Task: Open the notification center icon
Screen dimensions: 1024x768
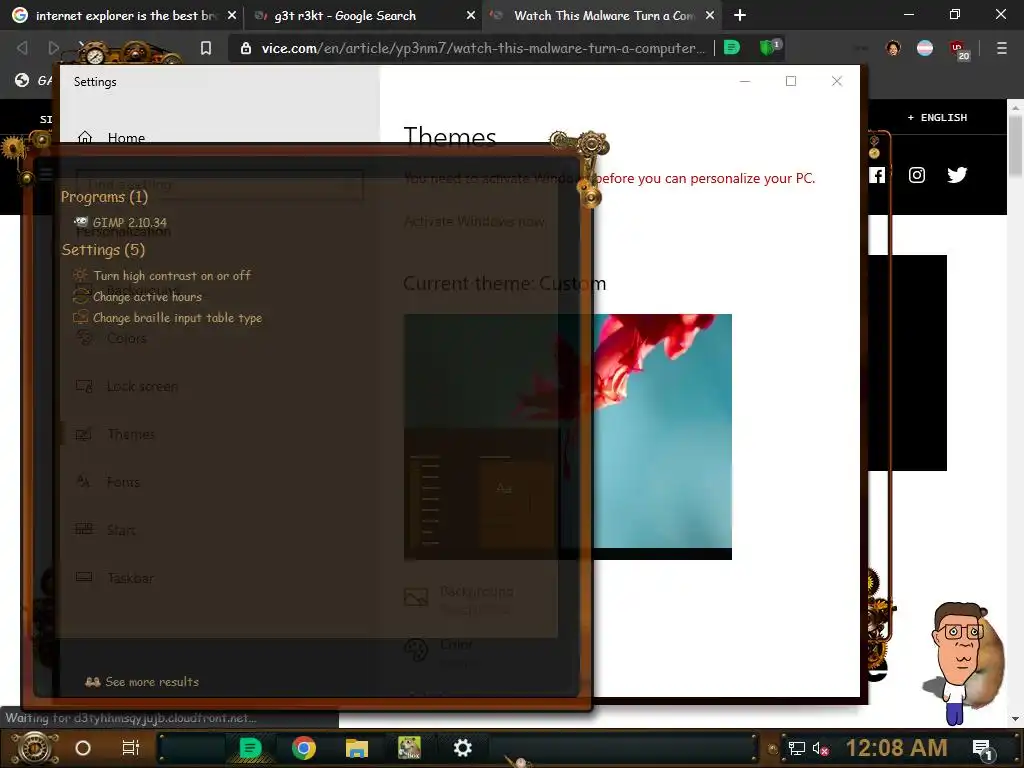Action: point(983,749)
